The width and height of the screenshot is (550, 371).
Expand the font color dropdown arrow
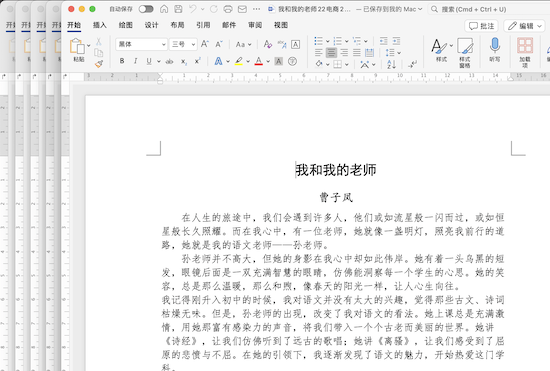click(268, 61)
